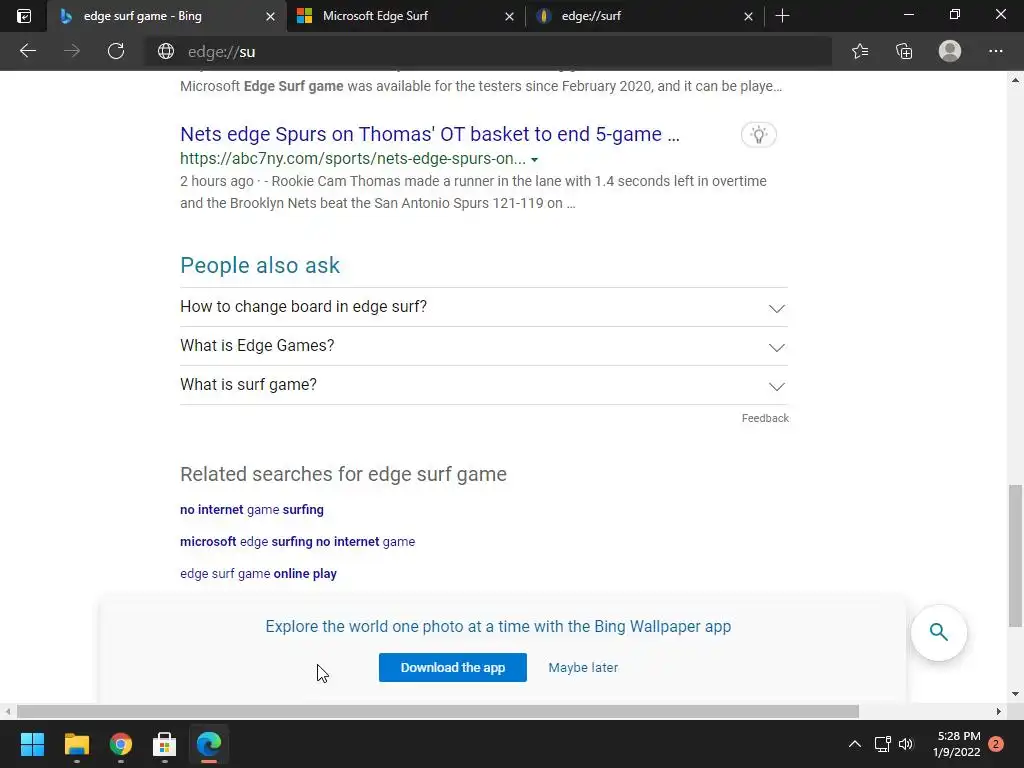Open File Explorer from taskbar

click(x=76, y=744)
